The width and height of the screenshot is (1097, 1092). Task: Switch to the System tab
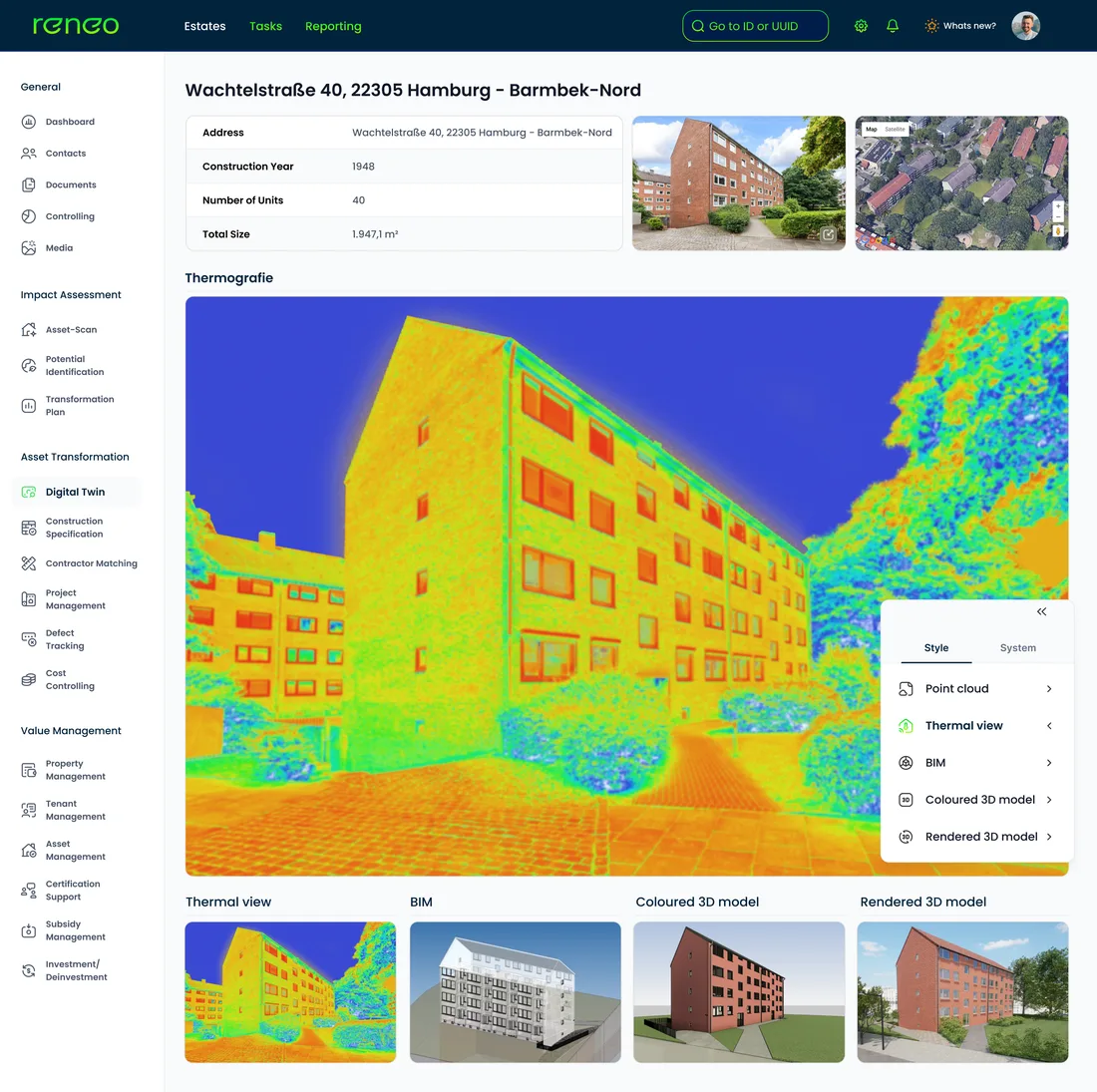coord(1018,648)
